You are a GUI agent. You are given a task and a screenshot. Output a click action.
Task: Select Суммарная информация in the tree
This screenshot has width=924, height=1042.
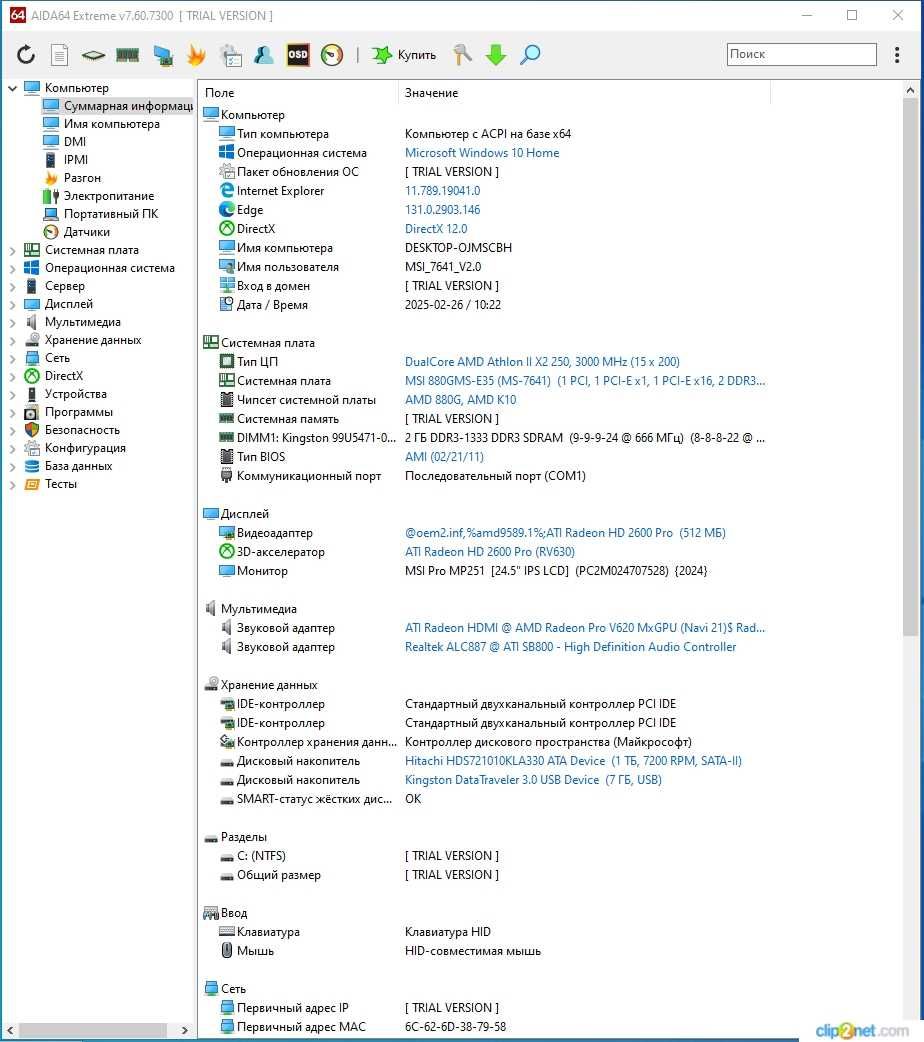click(118, 106)
